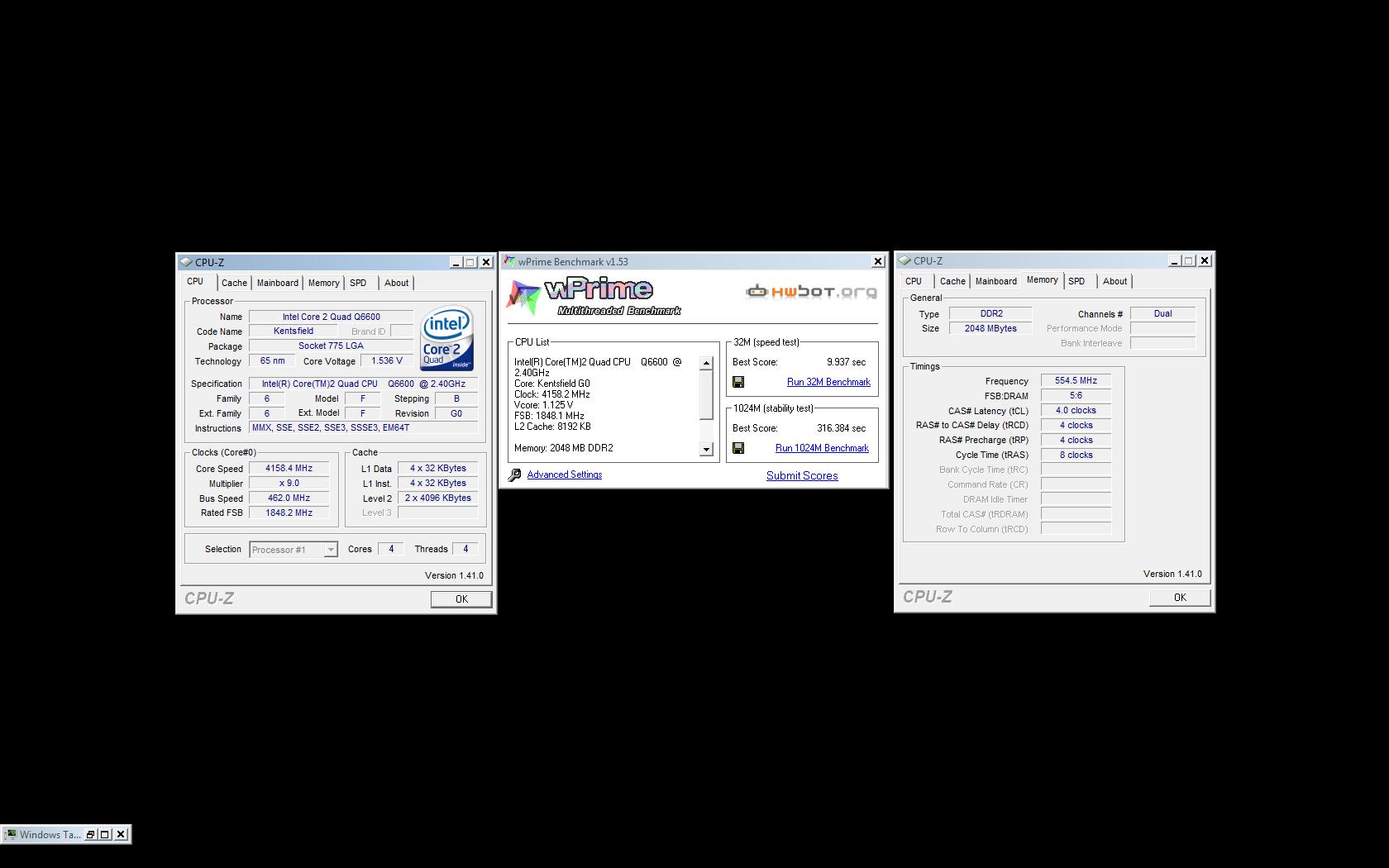The width and height of the screenshot is (1389, 868).
Task: Click the Level 2 cache 2 x 4096 KBytes field
Action: pyautogui.click(x=437, y=498)
